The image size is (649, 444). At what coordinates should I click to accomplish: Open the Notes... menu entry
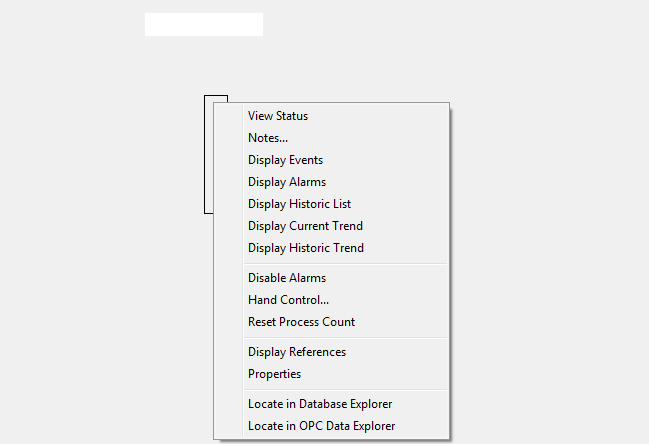point(268,138)
